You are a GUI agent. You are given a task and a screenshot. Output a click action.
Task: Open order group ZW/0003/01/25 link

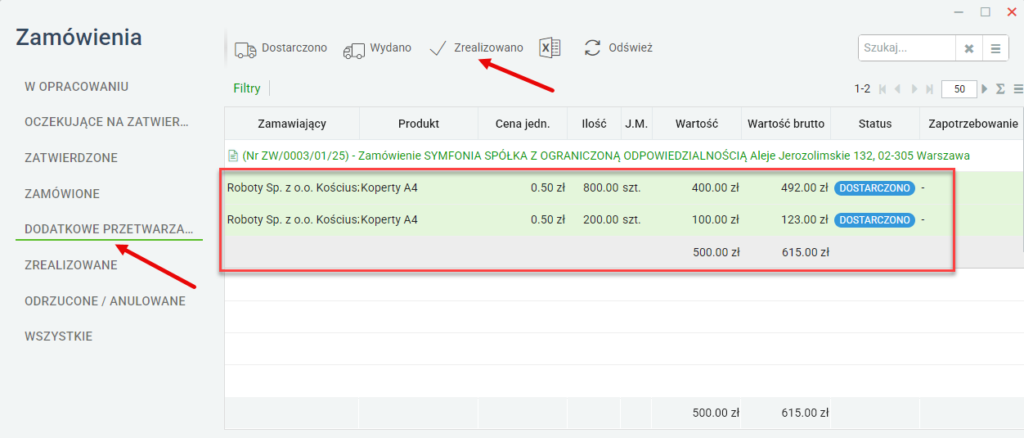[x=605, y=156]
